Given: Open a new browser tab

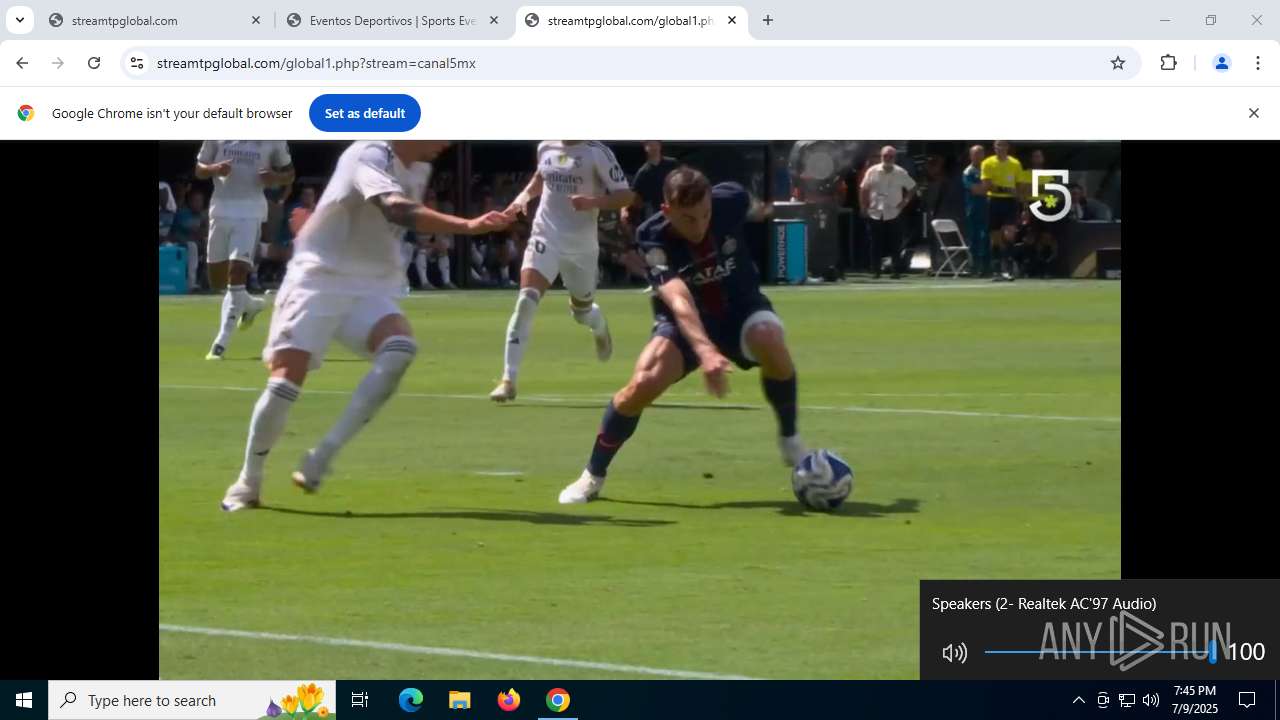Looking at the screenshot, I should click(768, 20).
